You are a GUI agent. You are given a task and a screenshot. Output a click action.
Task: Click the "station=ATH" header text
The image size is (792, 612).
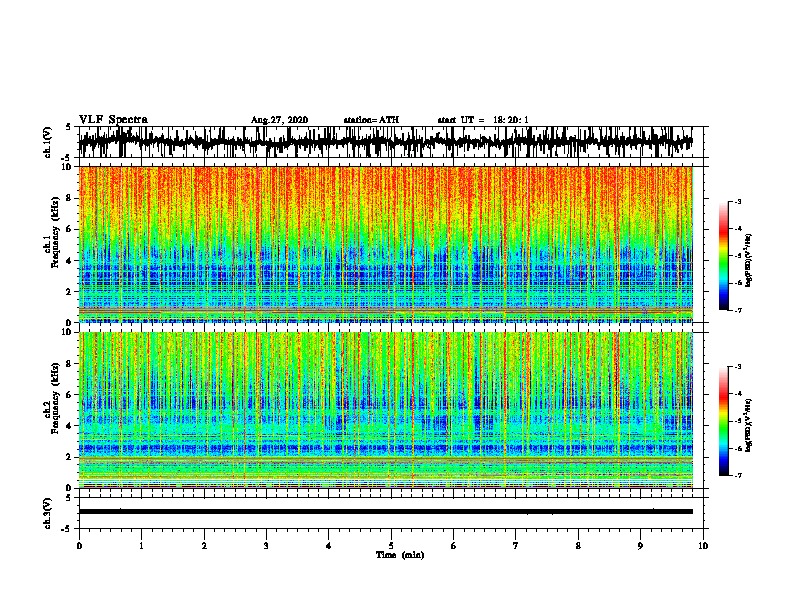(x=371, y=120)
